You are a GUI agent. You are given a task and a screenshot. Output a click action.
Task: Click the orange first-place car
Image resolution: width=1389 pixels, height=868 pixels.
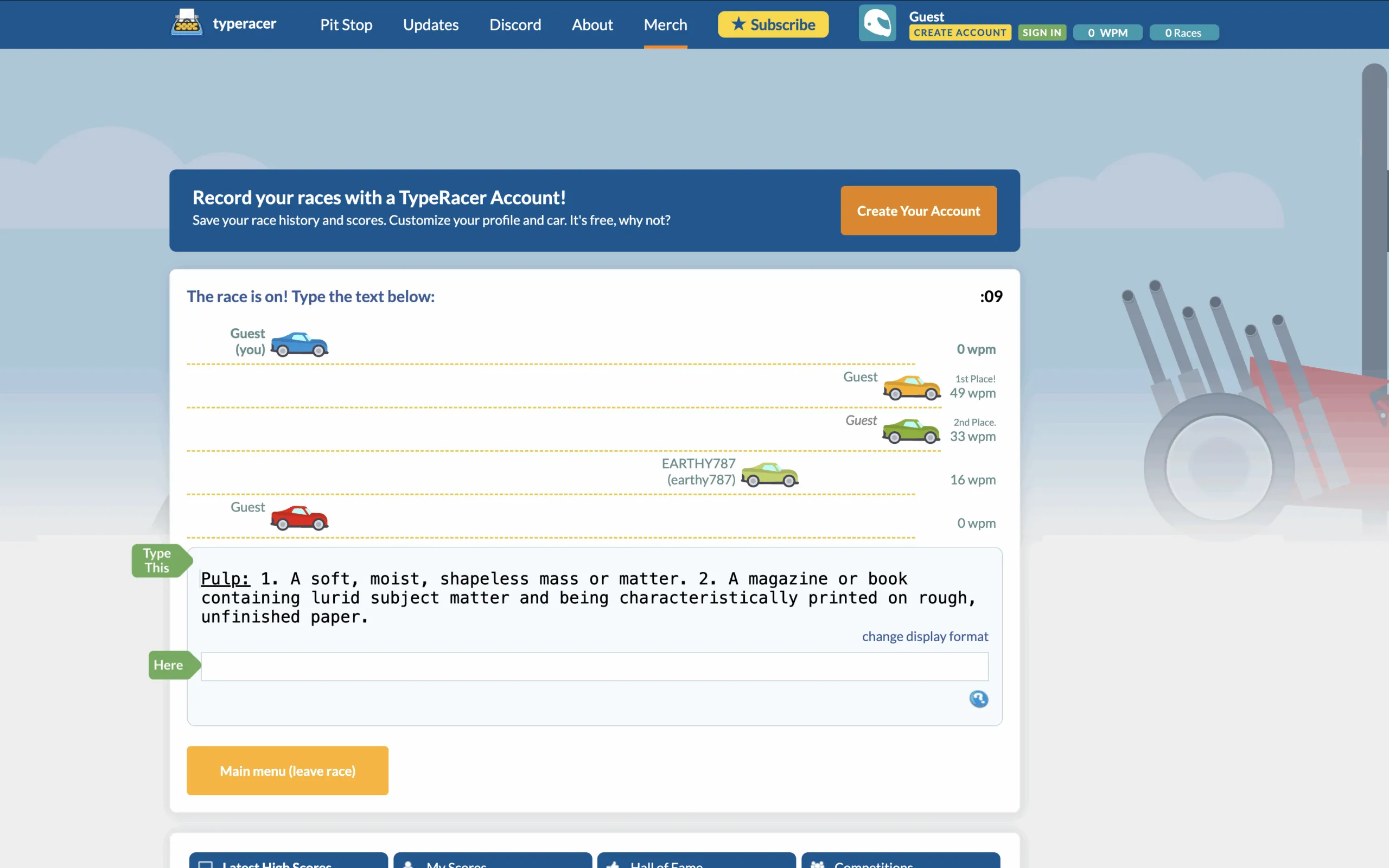911,387
